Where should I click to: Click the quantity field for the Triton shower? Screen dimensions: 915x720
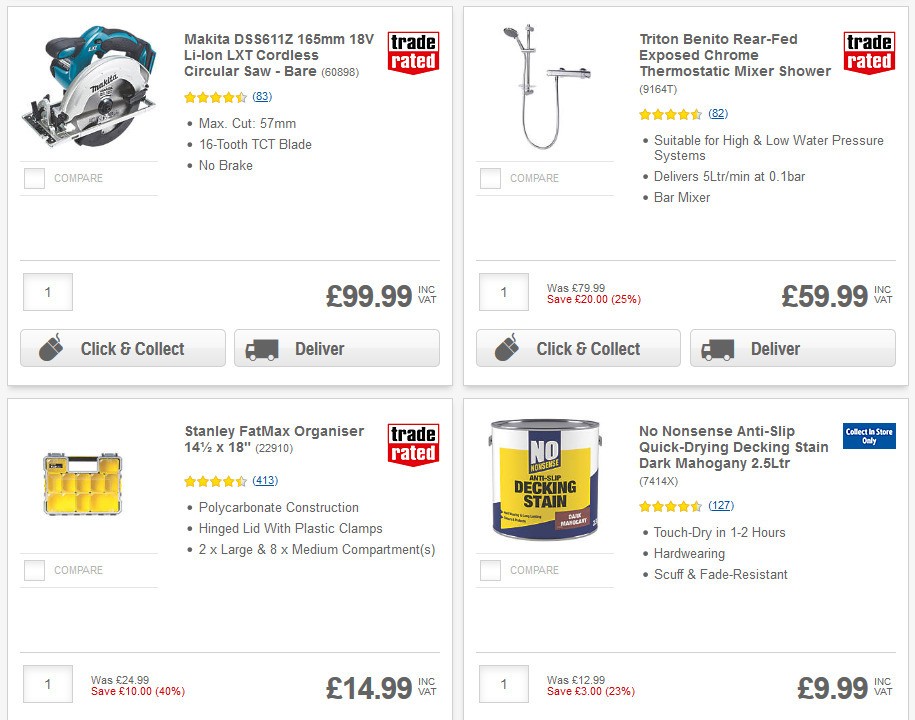(503, 292)
